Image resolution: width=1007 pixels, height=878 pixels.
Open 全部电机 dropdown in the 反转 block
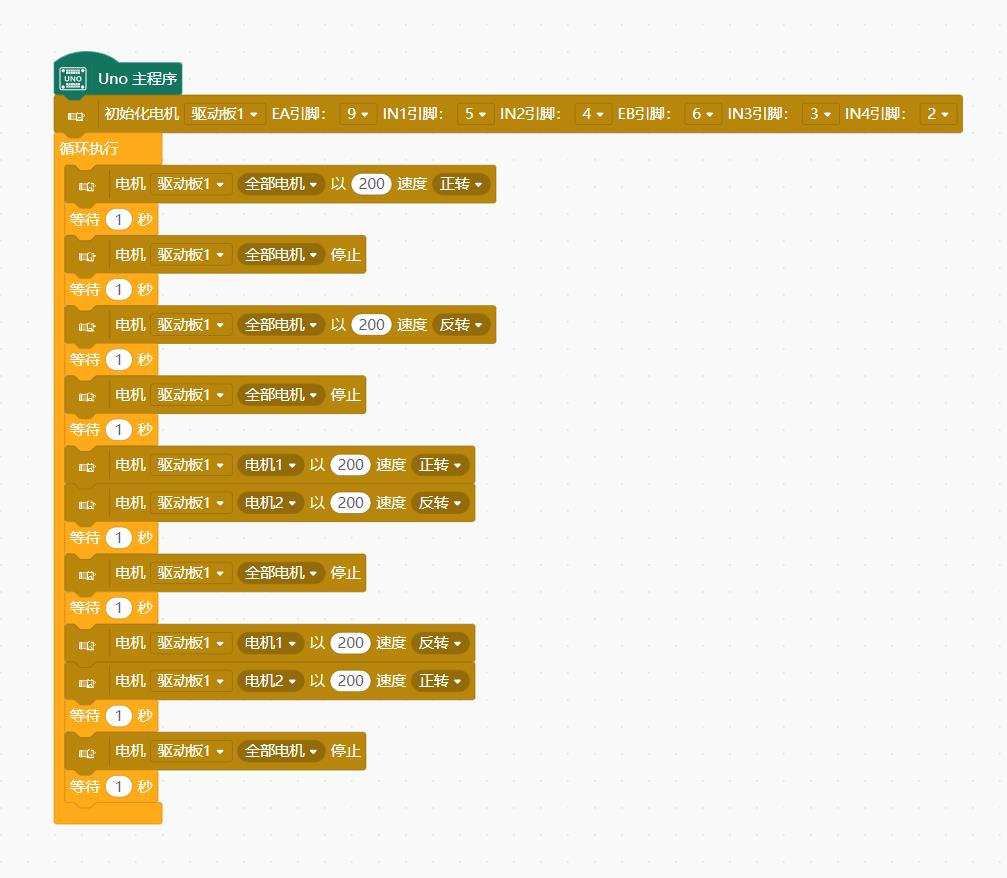coord(281,324)
